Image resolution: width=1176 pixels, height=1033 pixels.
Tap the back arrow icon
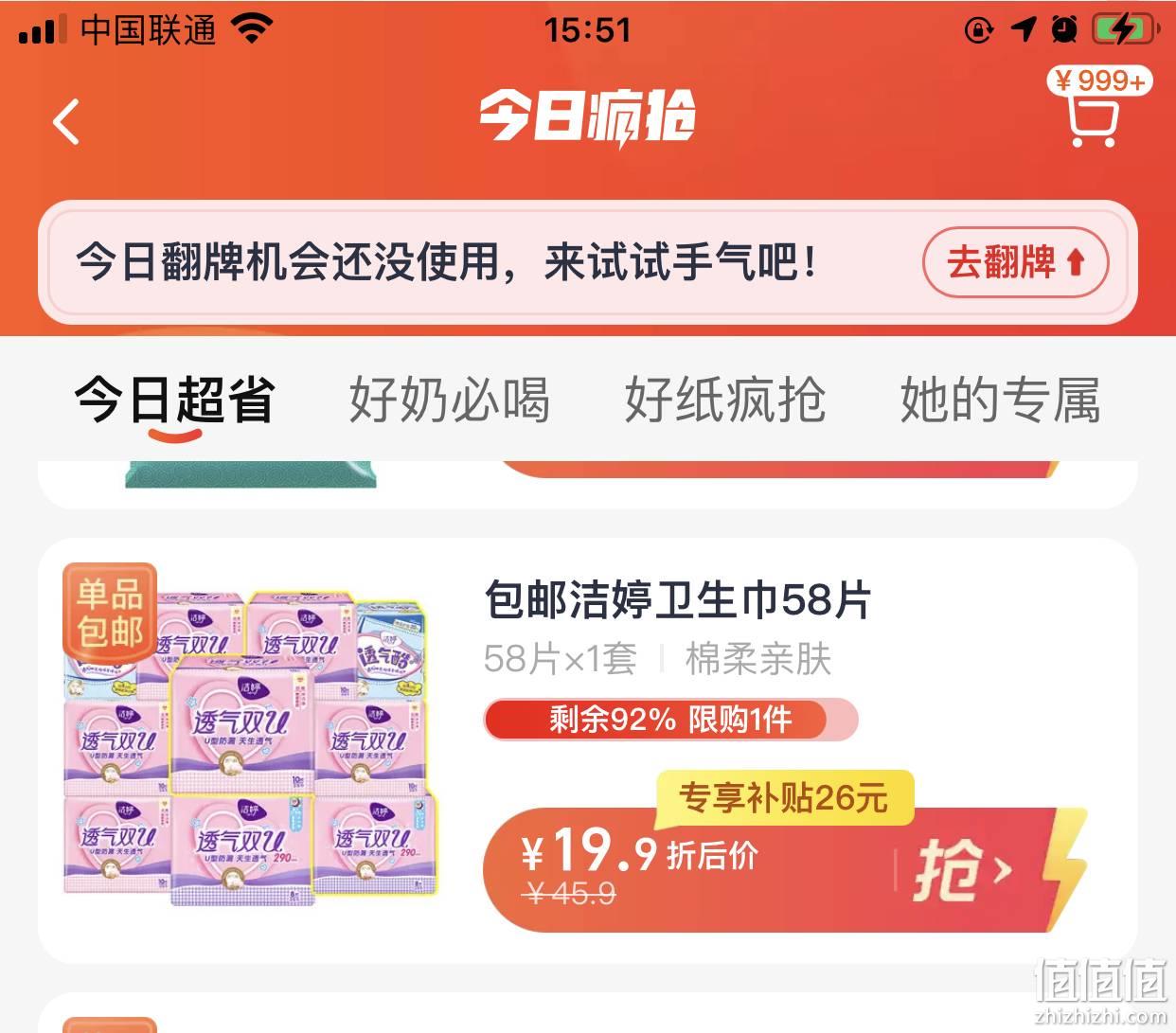(66, 121)
